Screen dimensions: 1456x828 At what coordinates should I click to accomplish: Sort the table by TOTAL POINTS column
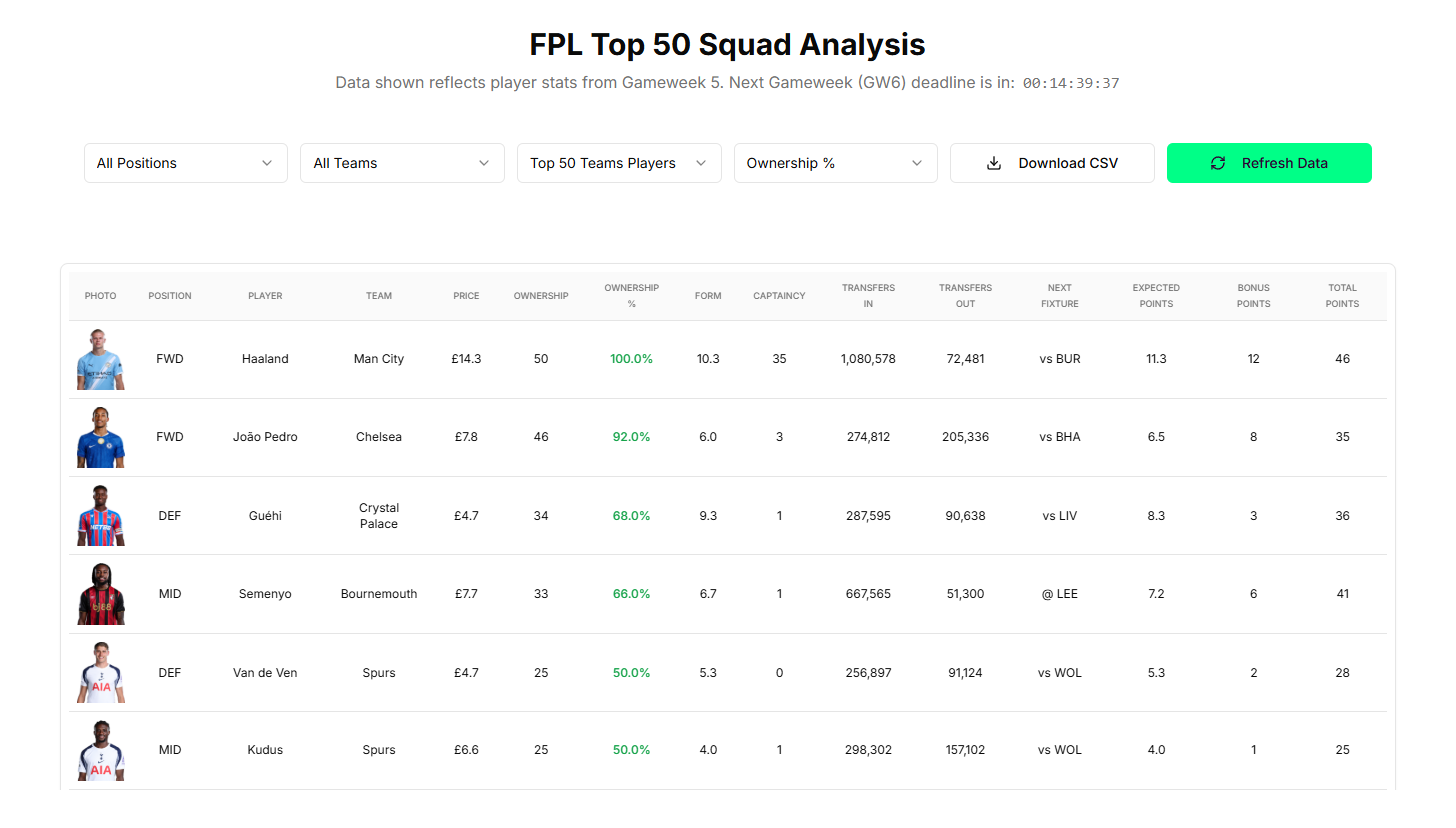click(x=1342, y=295)
